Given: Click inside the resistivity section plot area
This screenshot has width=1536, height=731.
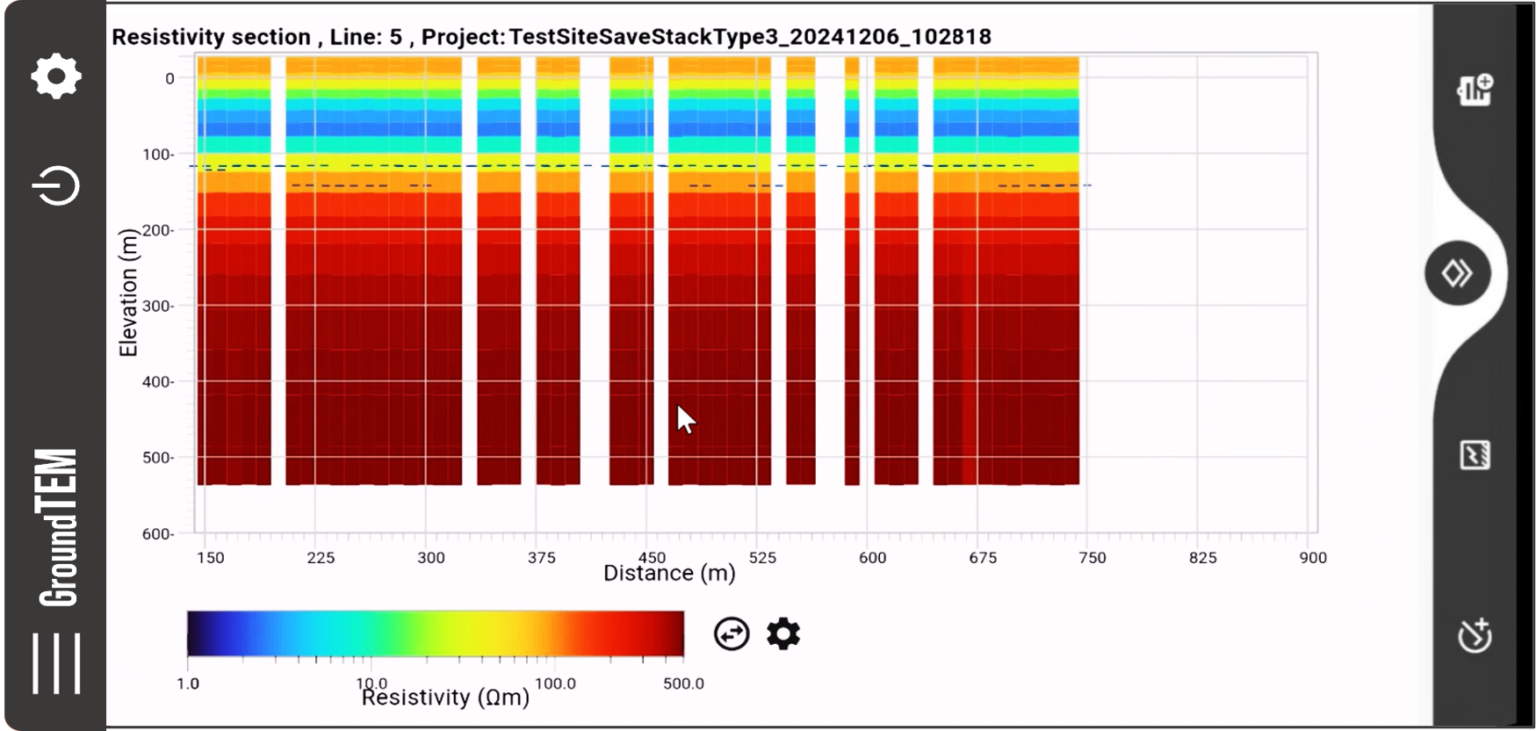Looking at the screenshot, I should [x=640, y=300].
